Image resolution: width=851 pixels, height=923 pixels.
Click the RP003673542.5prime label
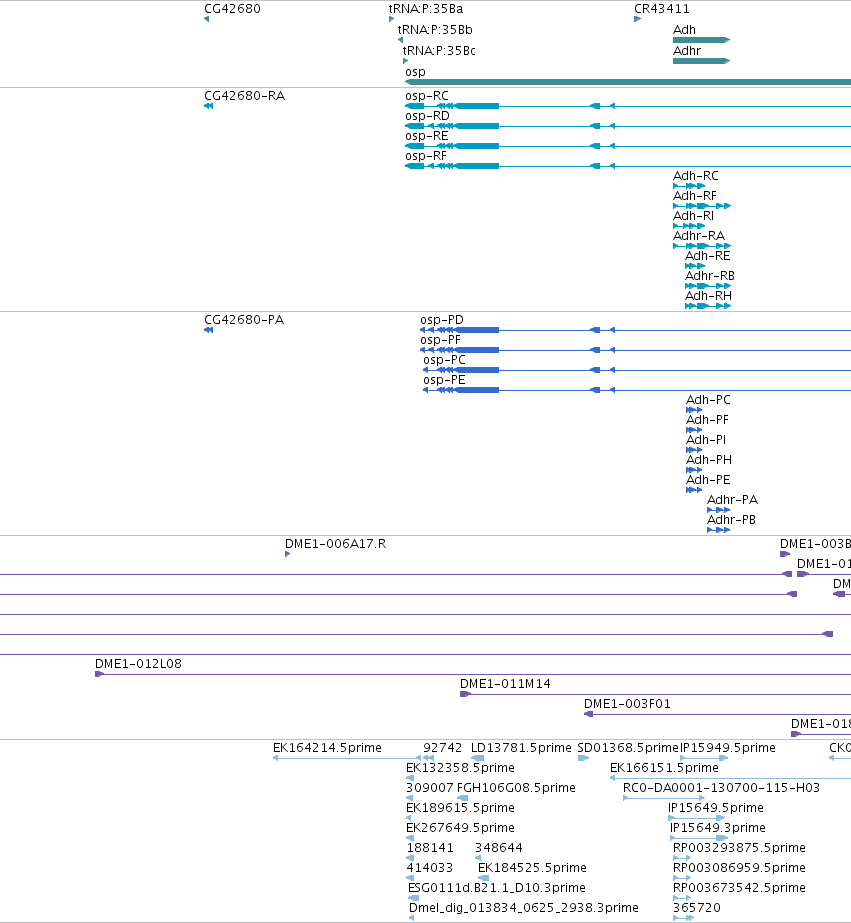739,888
